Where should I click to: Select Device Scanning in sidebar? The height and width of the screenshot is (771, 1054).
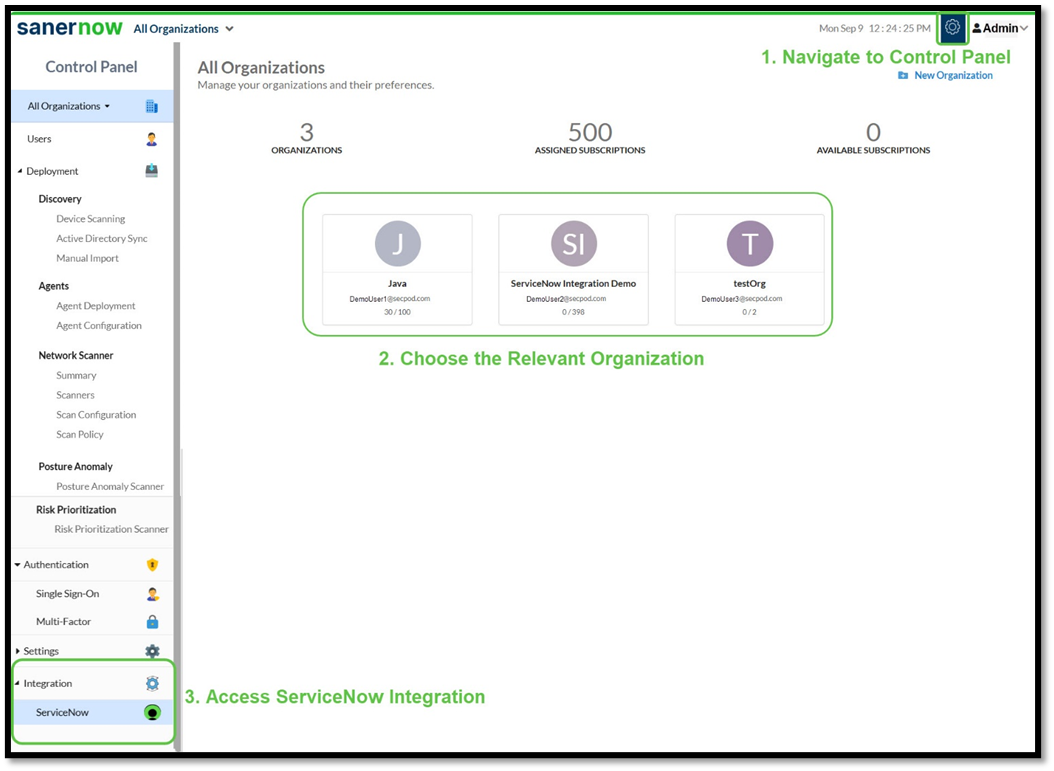tap(91, 218)
